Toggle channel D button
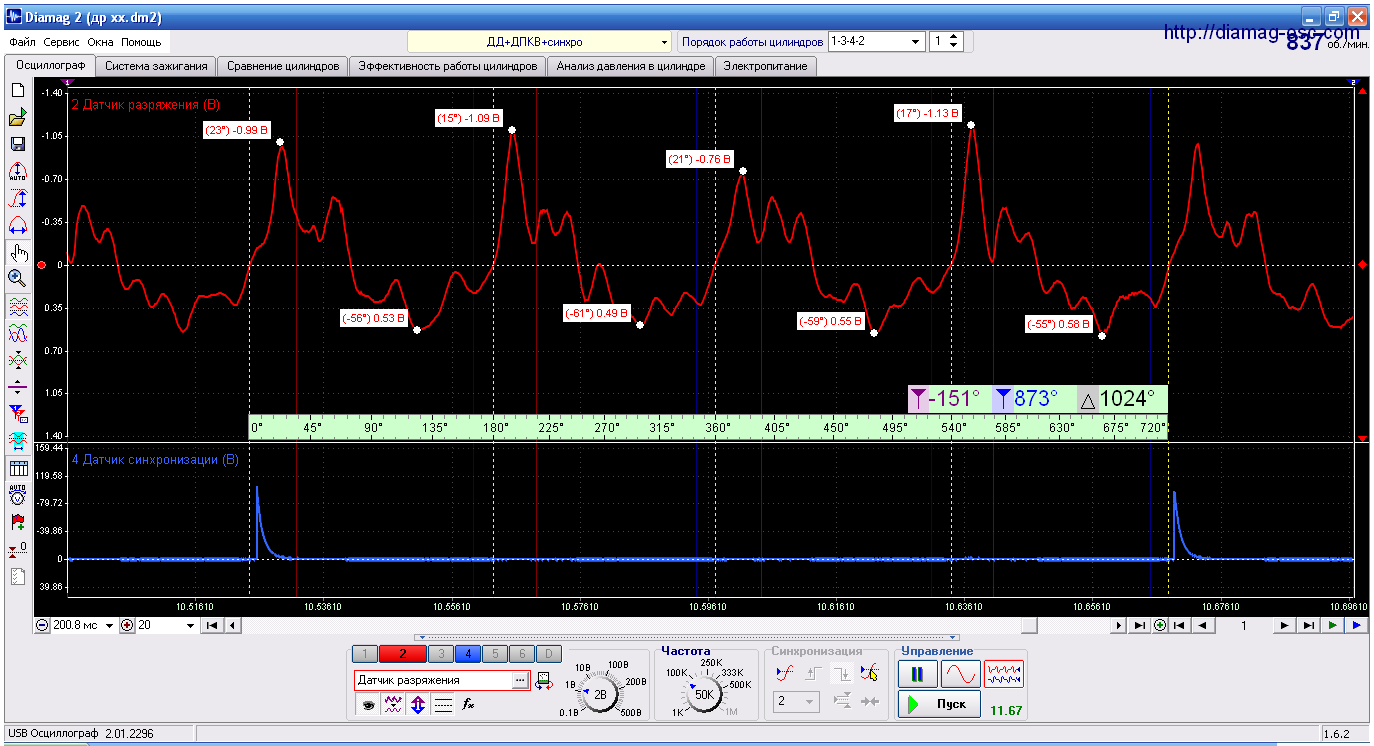The width and height of the screenshot is (1374, 746). pos(548,654)
